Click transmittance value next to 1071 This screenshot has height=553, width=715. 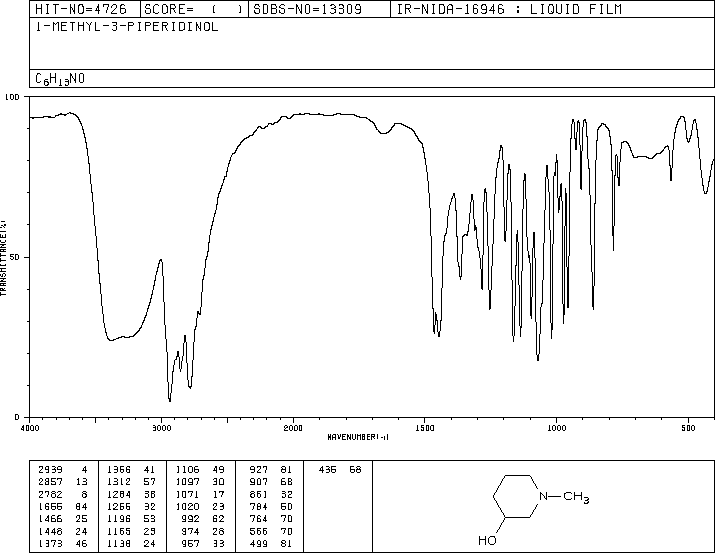click(218, 494)
